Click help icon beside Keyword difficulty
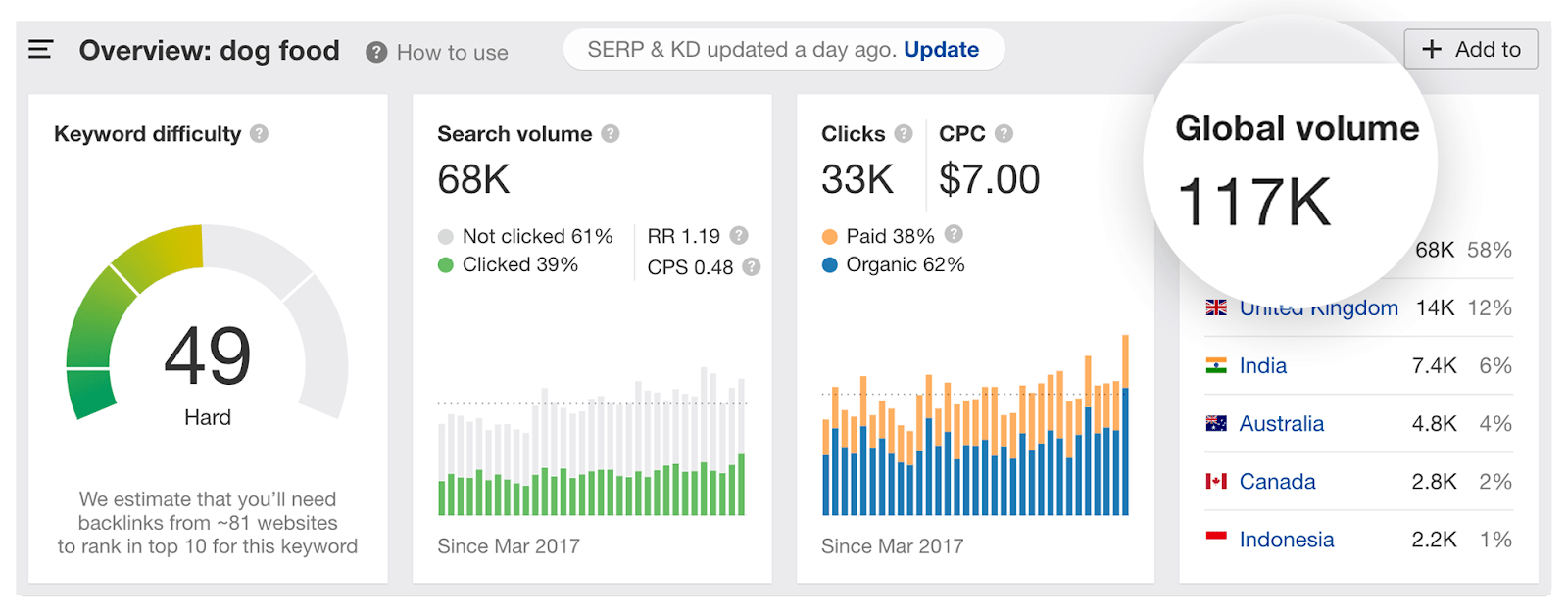This screenshot has width=1568, height=613. click(259, 134)
